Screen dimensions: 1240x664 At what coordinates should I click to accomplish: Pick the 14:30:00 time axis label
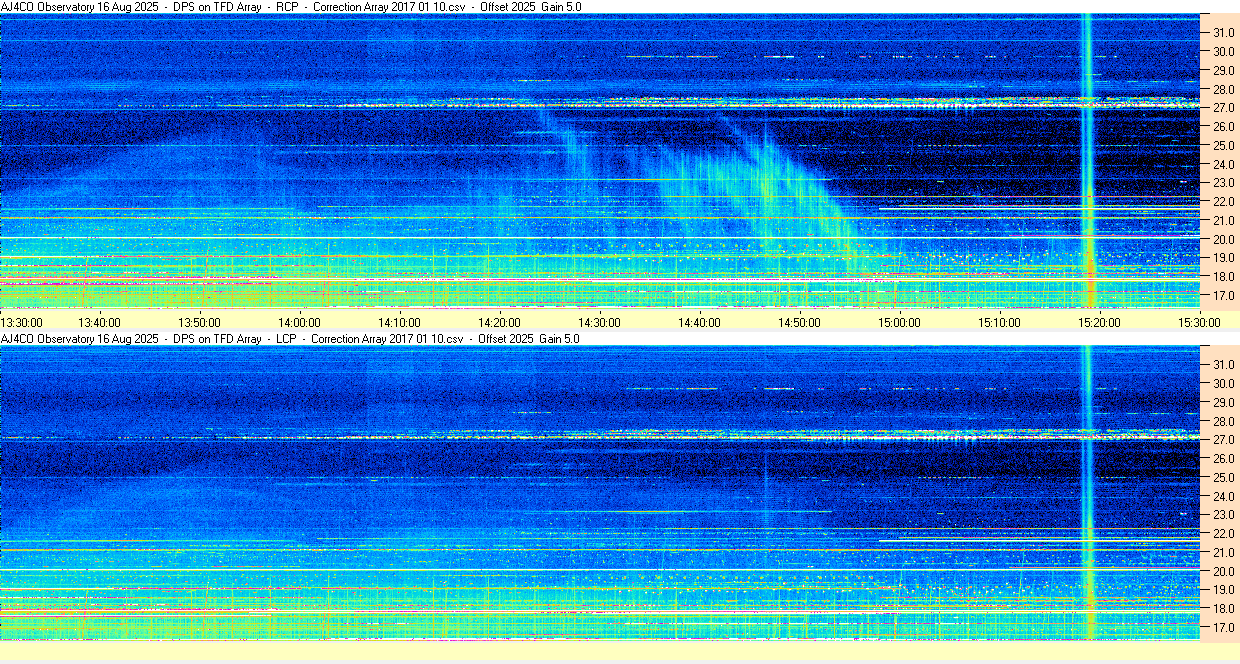(x=599, y=322)
